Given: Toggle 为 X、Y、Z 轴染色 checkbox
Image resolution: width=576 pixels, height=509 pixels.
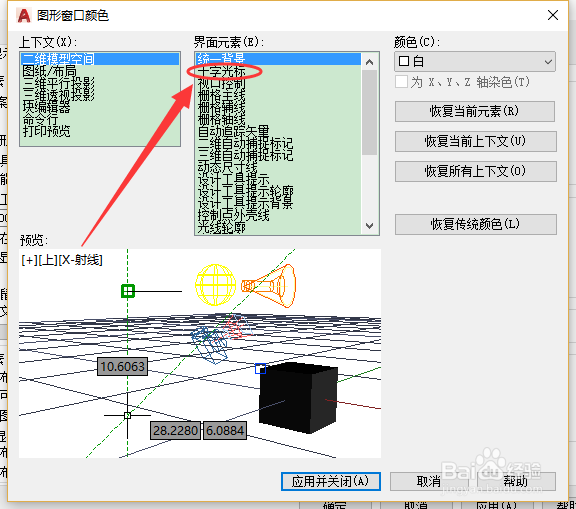Looking at the screenshot, I should (402, 82).
